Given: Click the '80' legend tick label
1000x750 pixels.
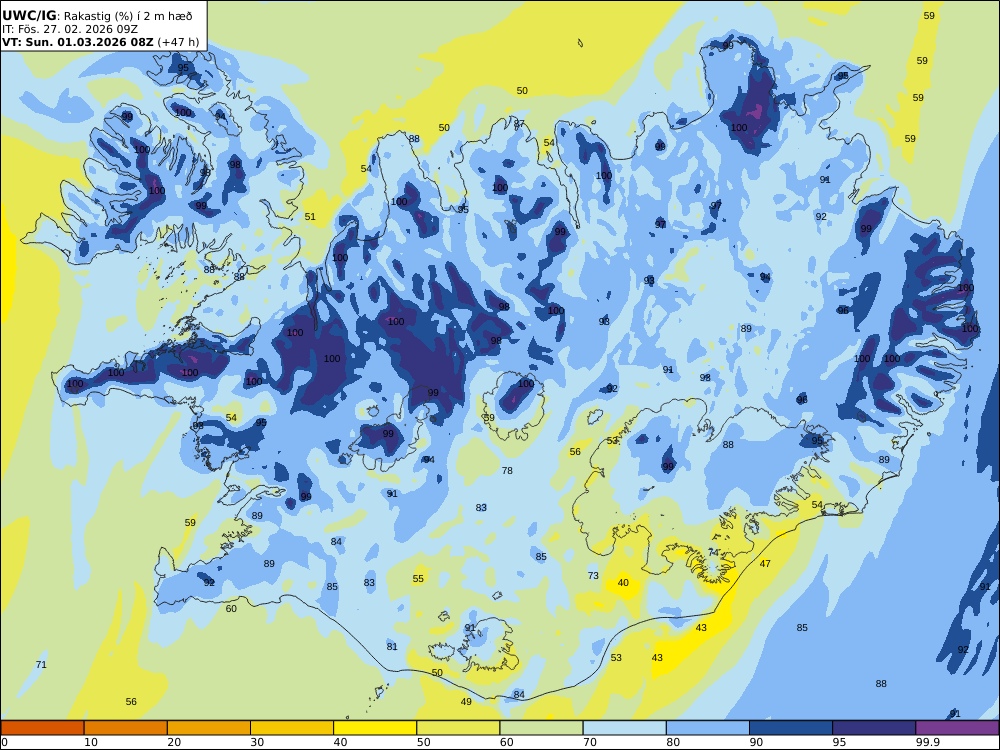Looking at the screenshot, I should point(673,742).
